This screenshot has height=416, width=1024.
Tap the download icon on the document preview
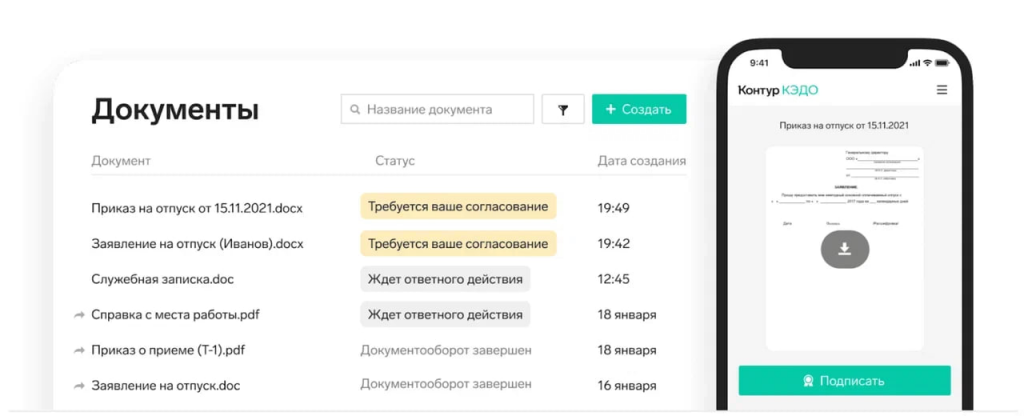(844, 249)
